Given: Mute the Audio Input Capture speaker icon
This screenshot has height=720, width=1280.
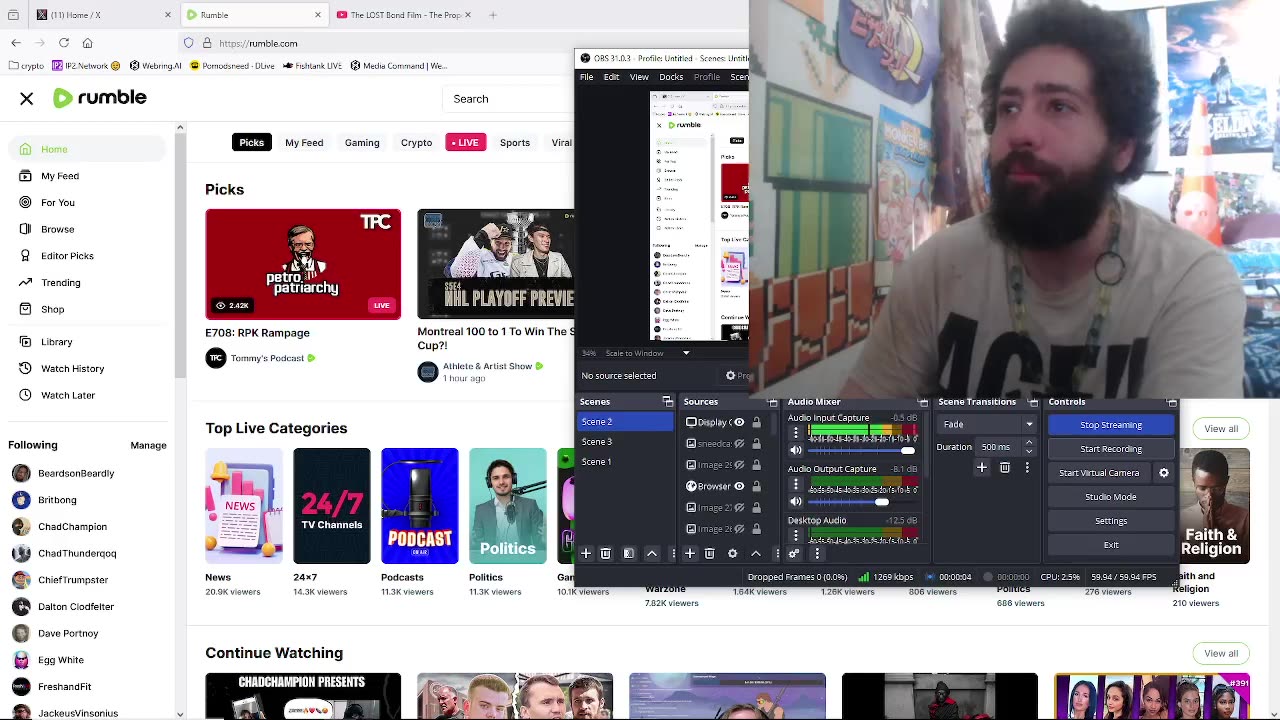Looking at the screenshot, I should tap(796, 450).
